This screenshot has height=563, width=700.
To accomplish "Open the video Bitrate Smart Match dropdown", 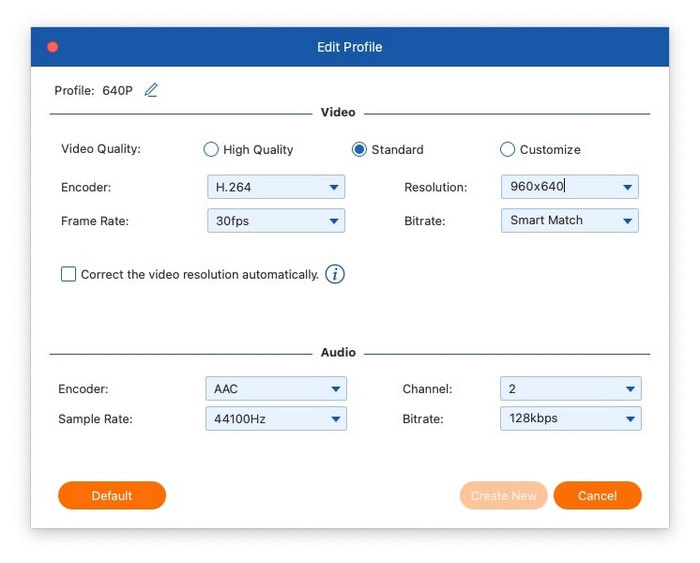I will (x=568, y=220).
